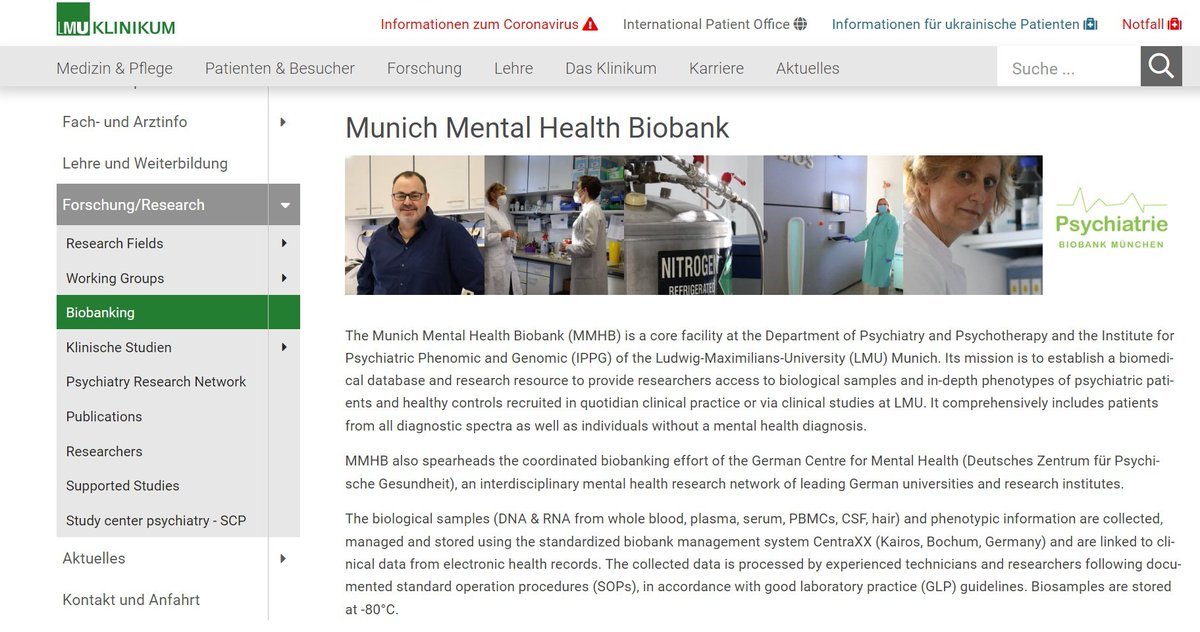This screenshot has height=632, width=1200.
Task: Collapse the Forschung/Research section arrow
Action: [x=284, y=205]
